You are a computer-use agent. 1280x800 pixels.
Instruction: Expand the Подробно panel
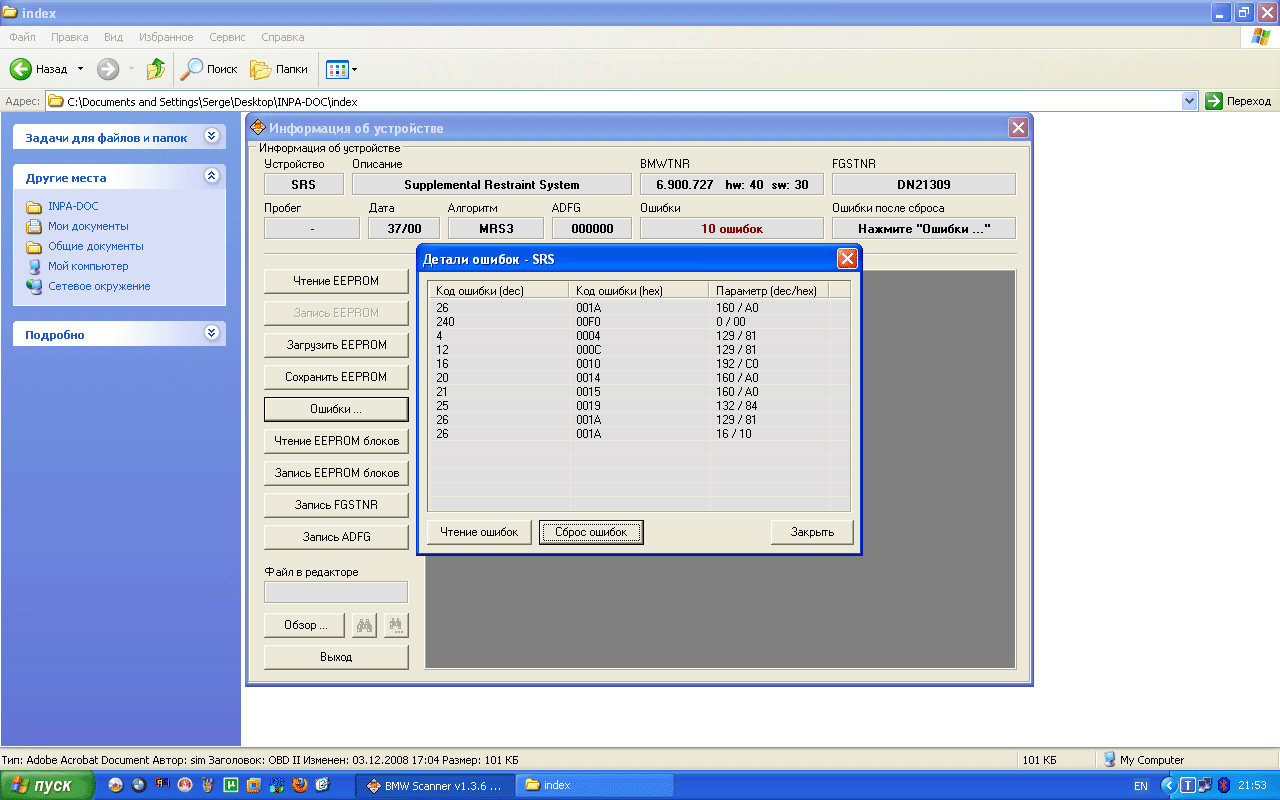coord(211,333)
